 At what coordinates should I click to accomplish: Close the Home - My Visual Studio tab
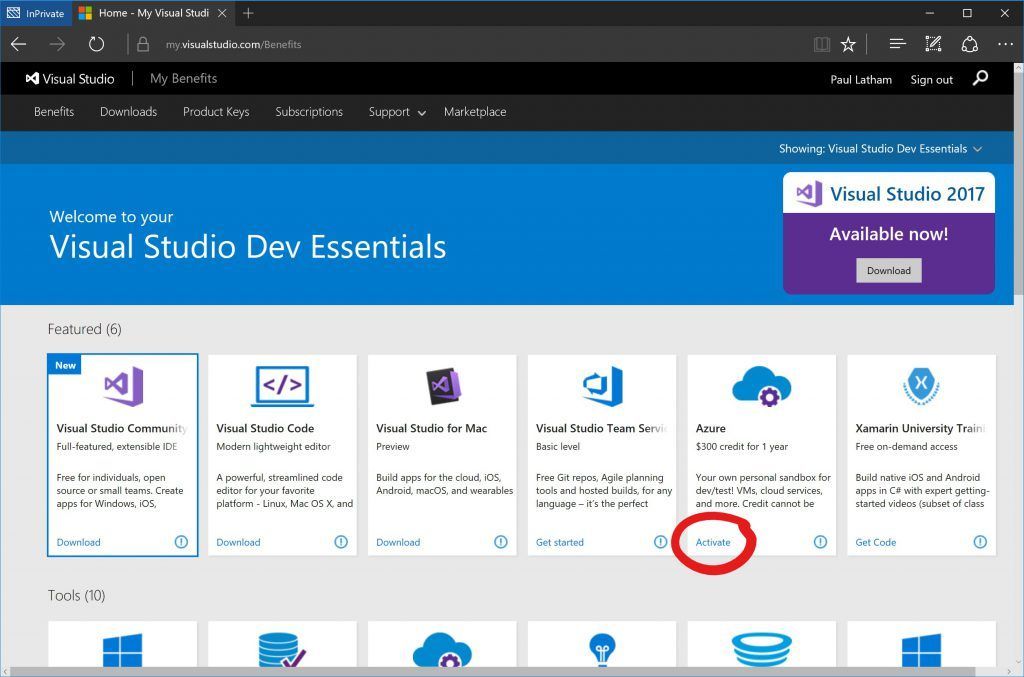222,13
